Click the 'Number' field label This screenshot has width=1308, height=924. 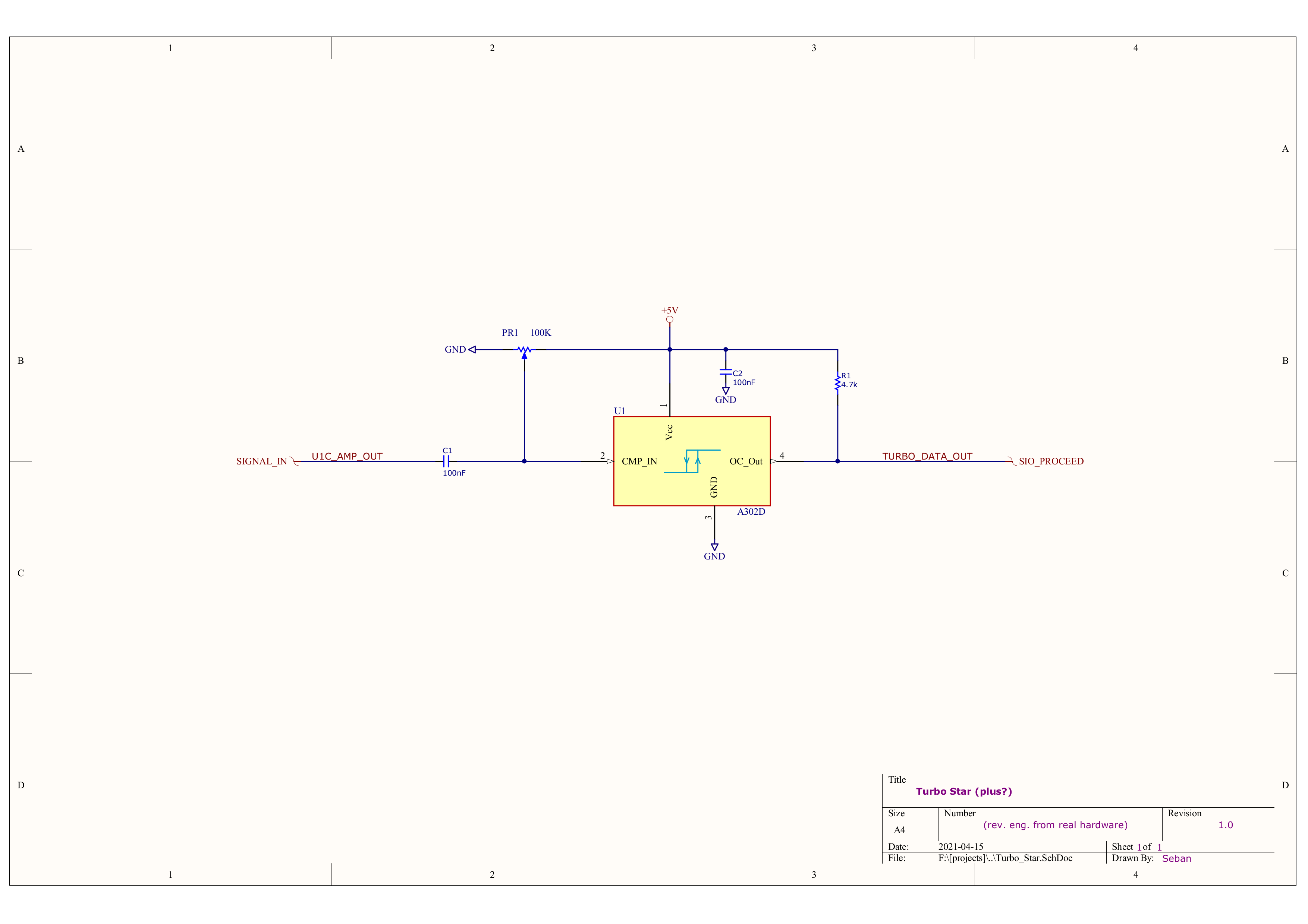point(959,813)
